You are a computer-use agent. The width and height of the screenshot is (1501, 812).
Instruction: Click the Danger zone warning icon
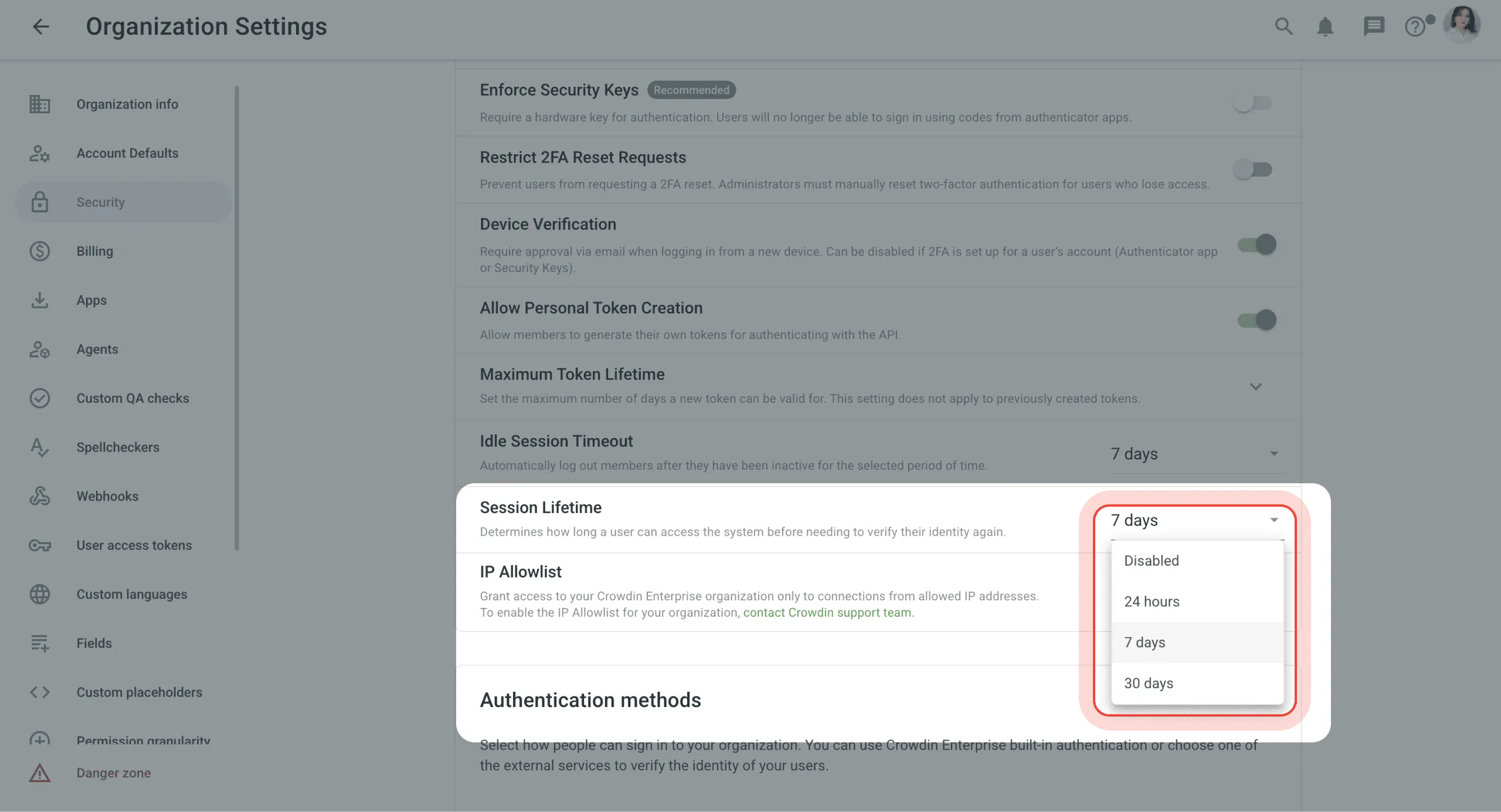40,773
